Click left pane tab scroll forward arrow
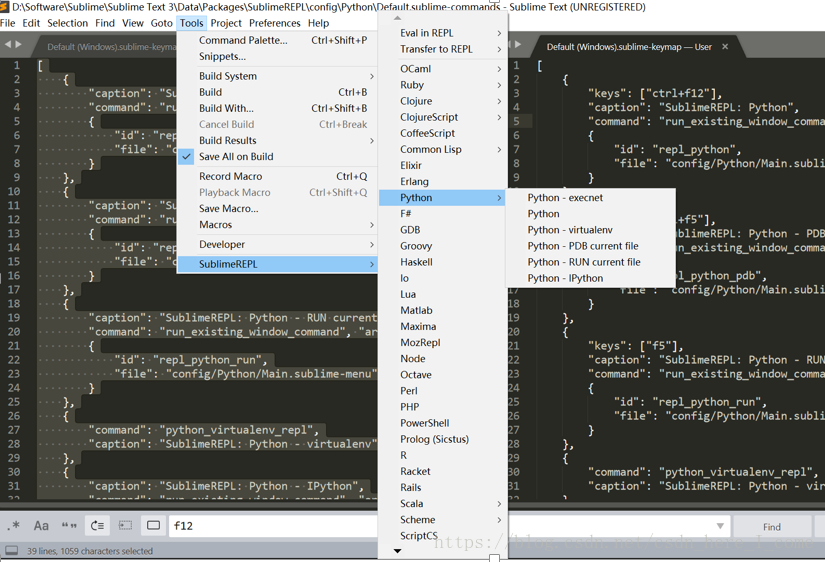Viewport: 825px width, 562px height. click(x=19, y=45)
